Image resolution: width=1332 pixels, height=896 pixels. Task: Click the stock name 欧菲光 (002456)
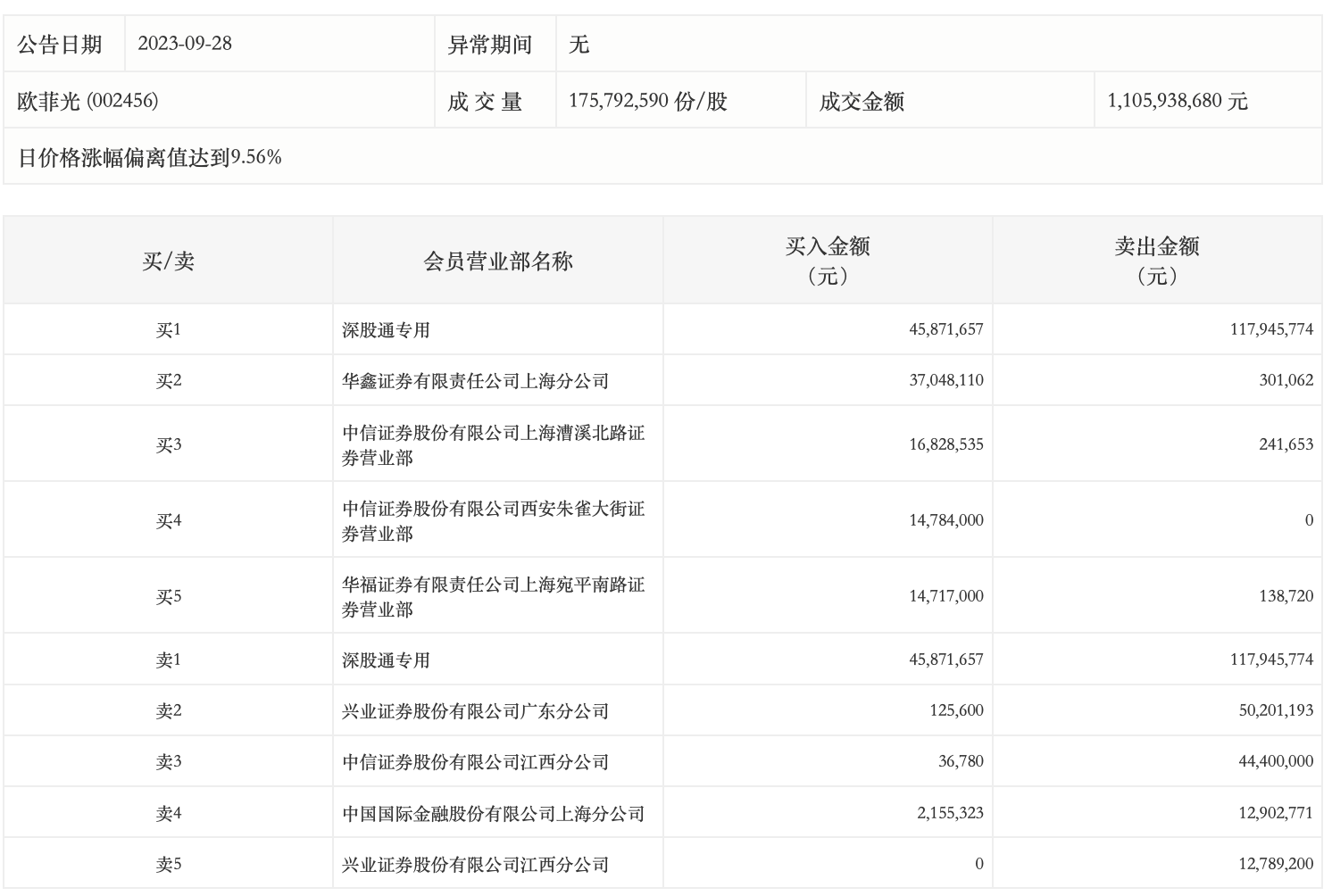point(87,101)
